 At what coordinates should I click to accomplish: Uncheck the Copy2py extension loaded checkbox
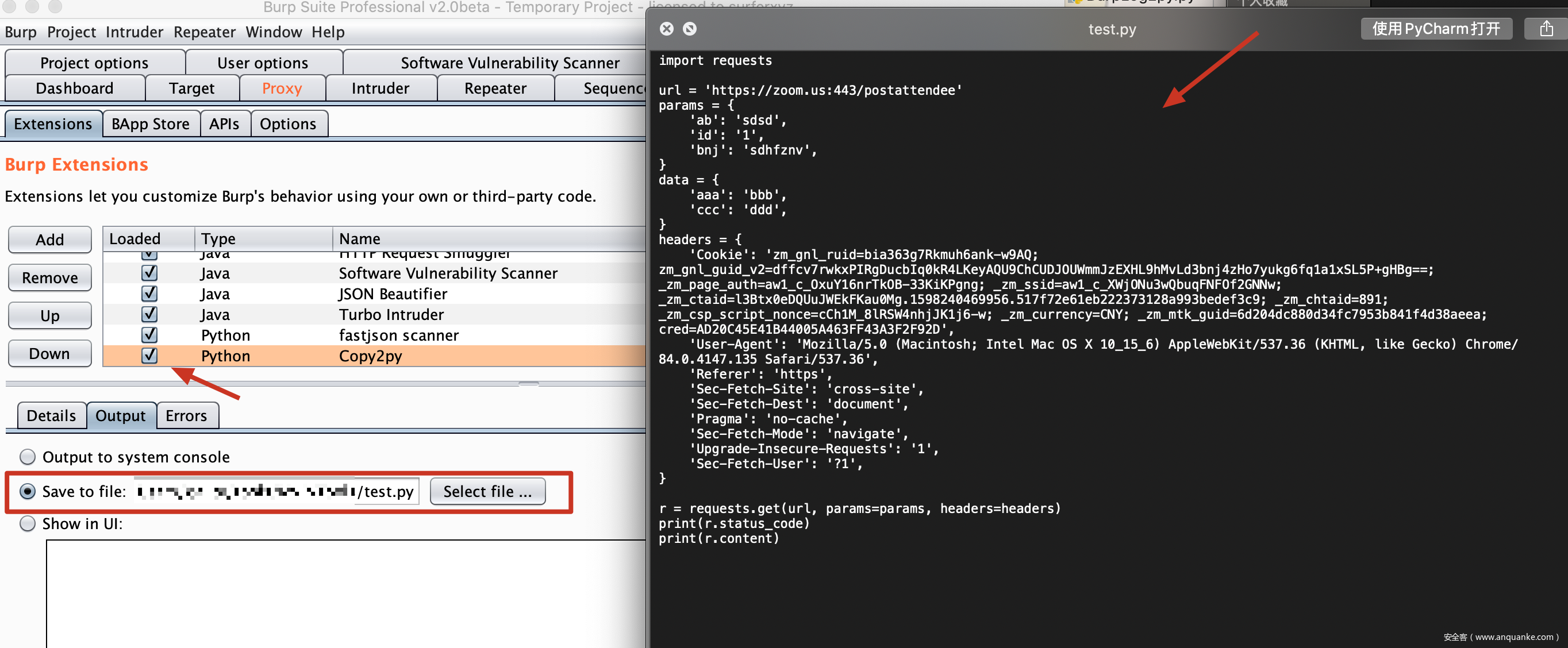(149, 356)
